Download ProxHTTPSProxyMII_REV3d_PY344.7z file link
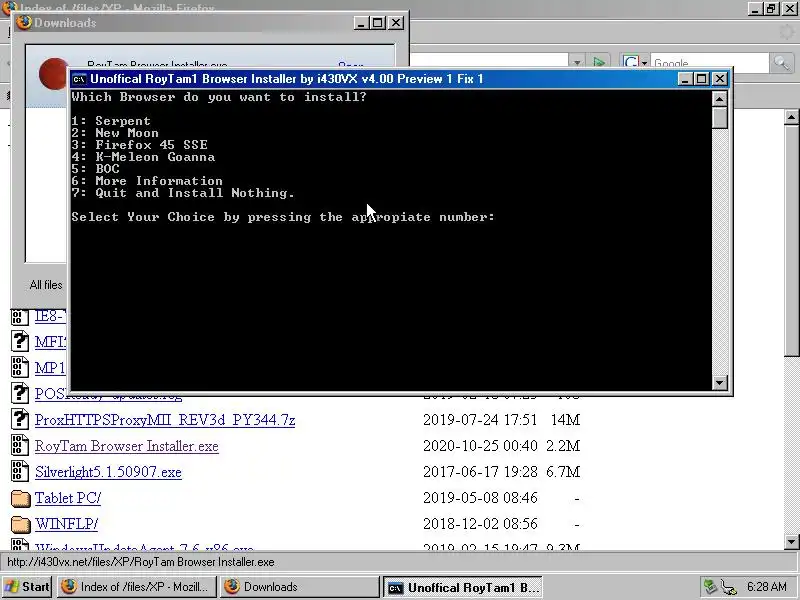Screen dimensions: 800x600 point(165,420)
